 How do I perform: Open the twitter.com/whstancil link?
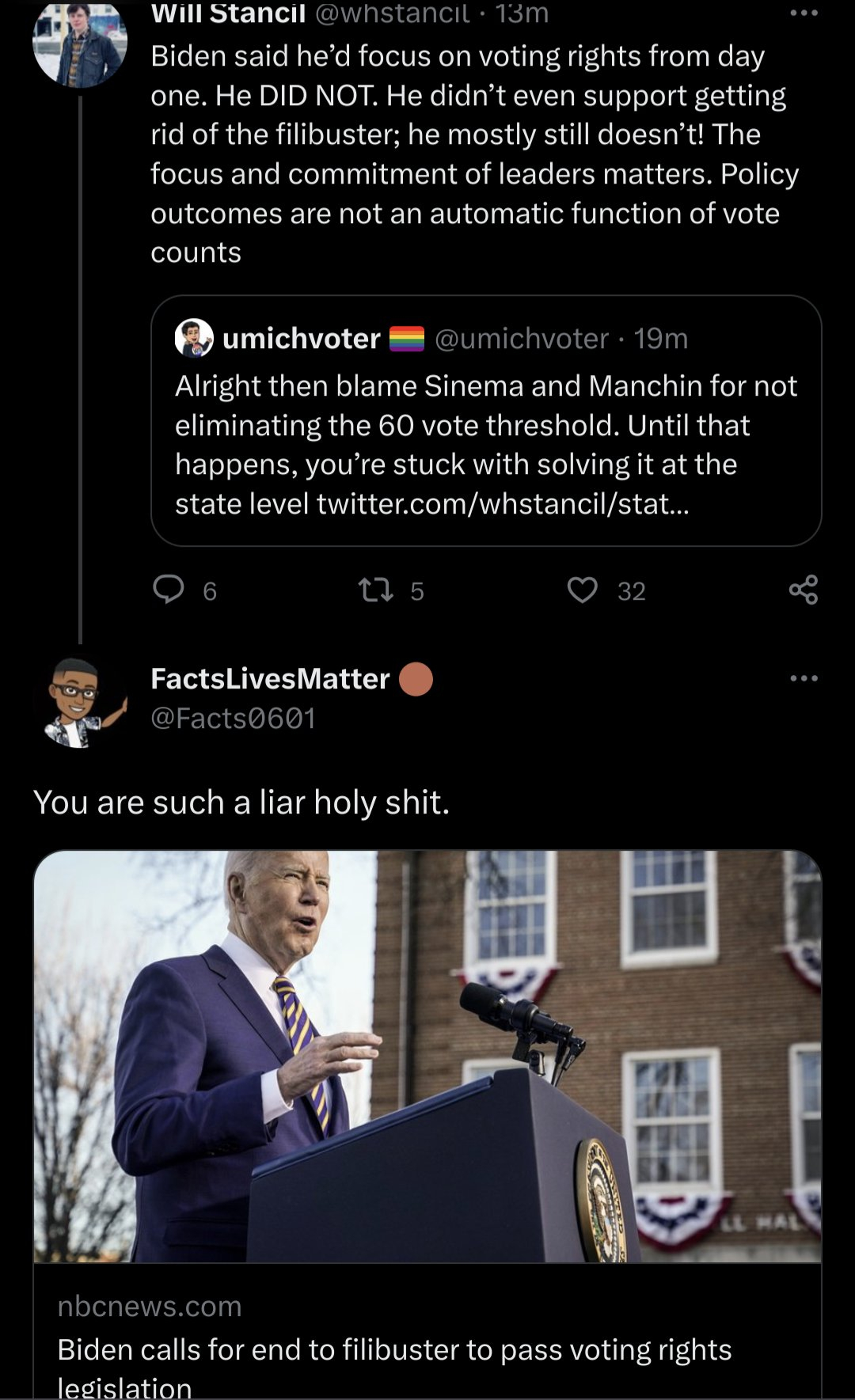[x=503, y=504]
